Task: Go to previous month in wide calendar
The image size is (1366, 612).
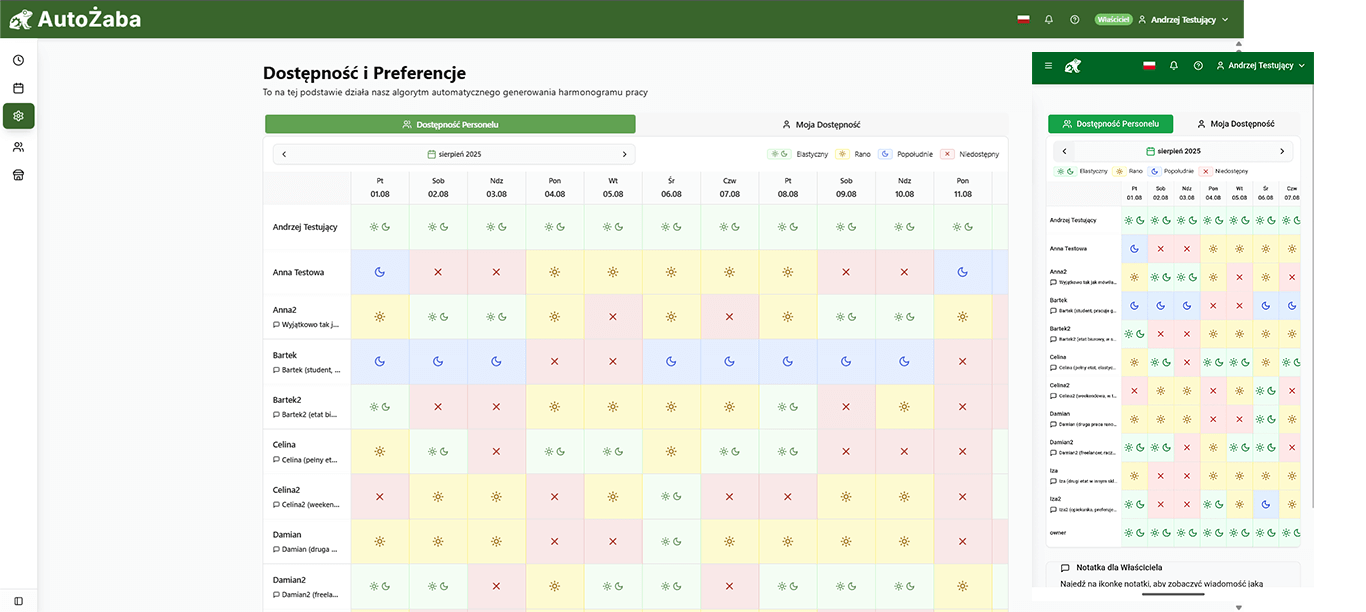Action: (284, 154)
